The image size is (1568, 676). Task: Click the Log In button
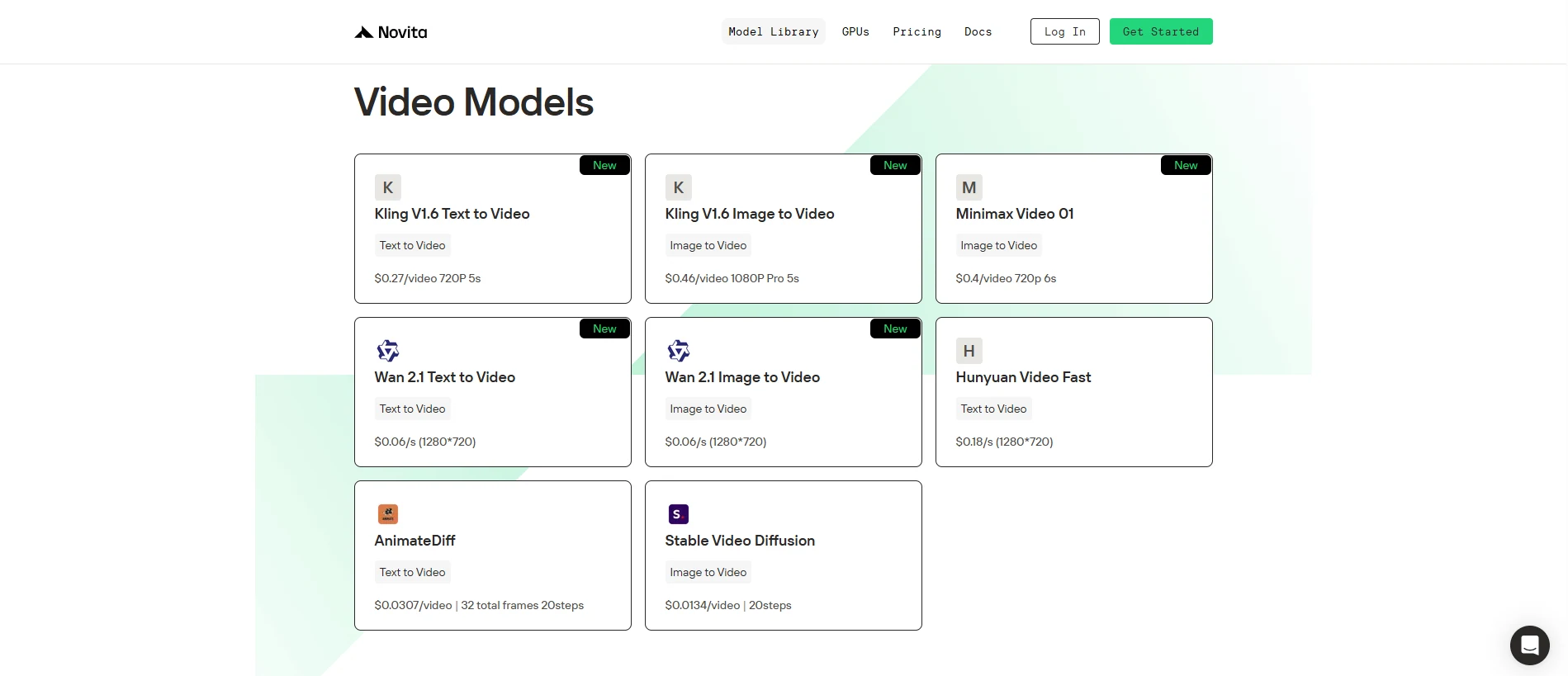(x=1065, y=31)
